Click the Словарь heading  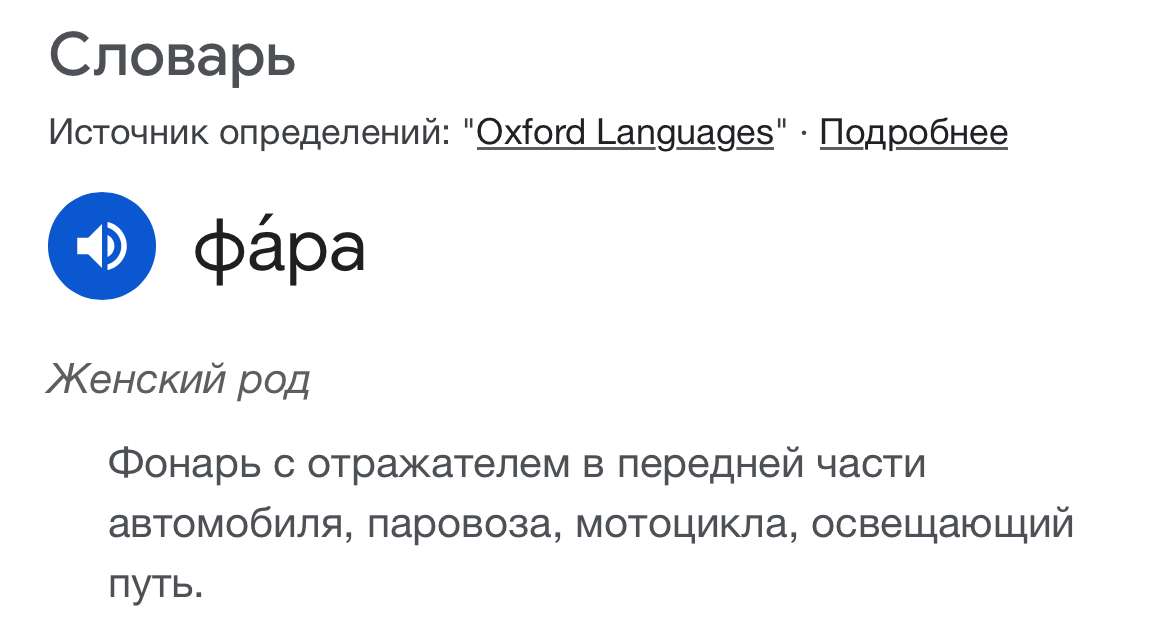coord(172,57)
